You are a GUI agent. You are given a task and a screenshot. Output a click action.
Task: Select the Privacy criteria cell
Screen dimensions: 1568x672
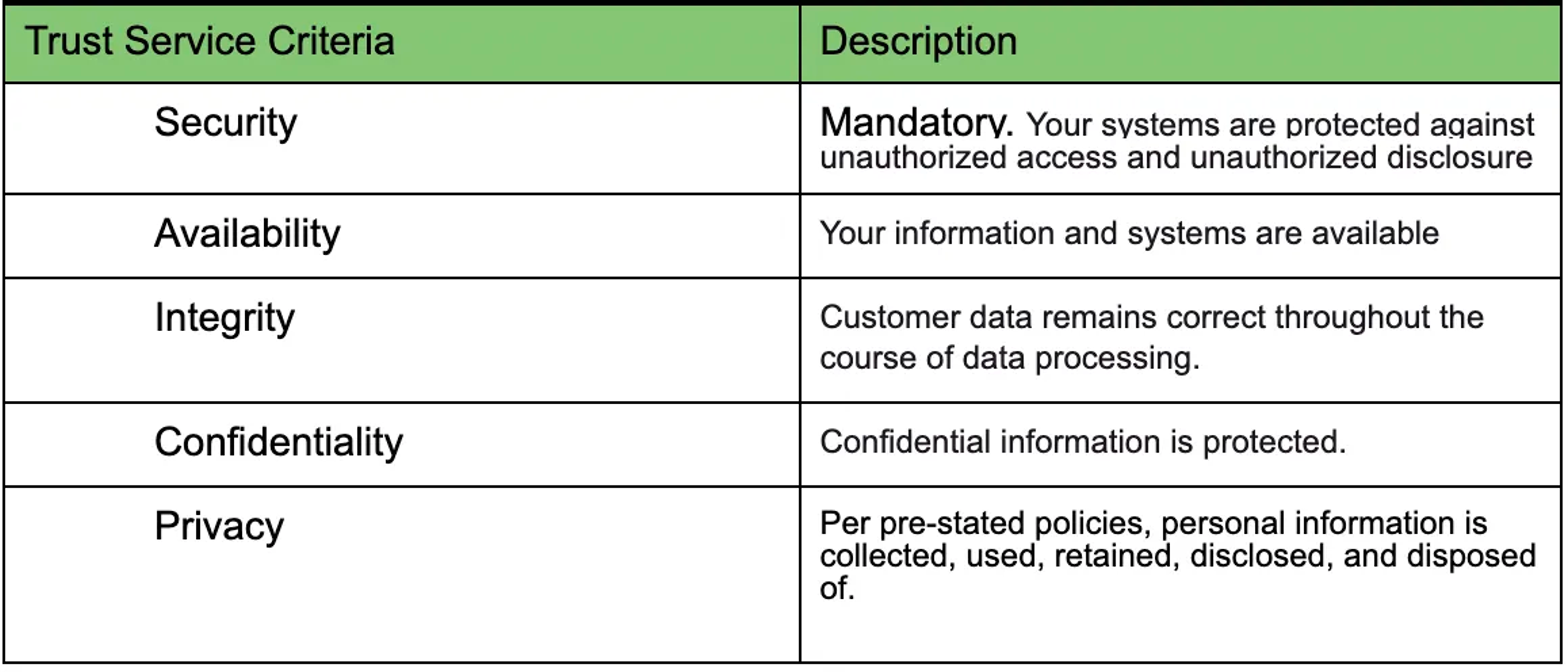pos(402,575)
